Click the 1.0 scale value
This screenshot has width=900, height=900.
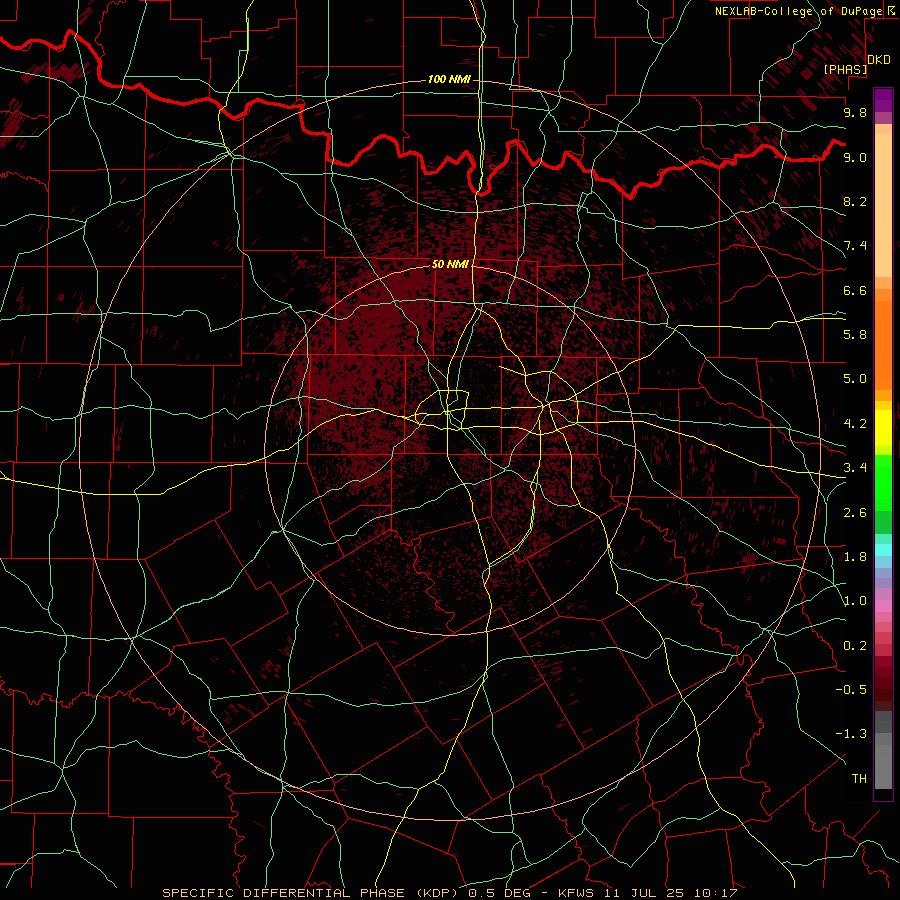tap(855, 601)
